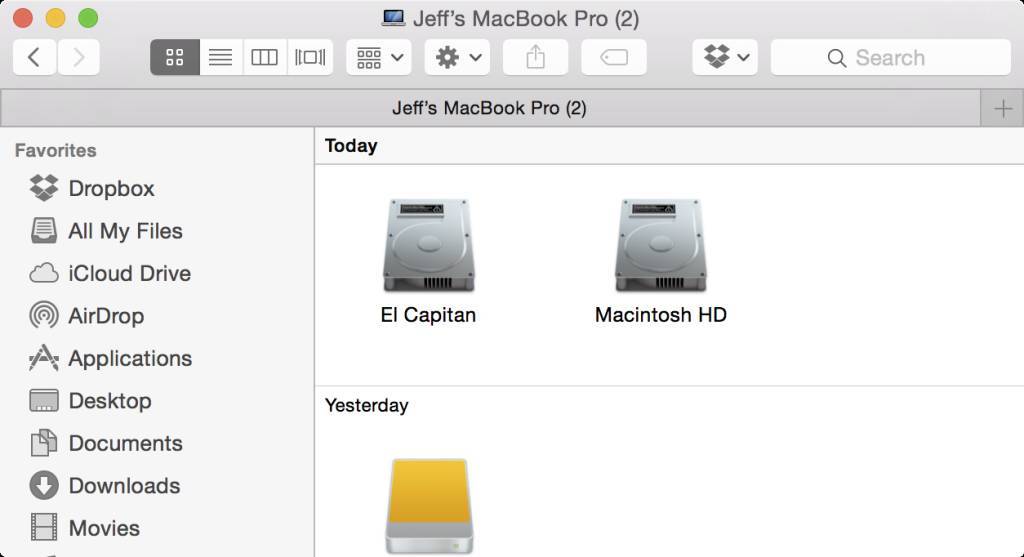Open the Dropbox toolbar dropdown
The height and width of the screenshot is (557, 1024).
click(725, 57)
